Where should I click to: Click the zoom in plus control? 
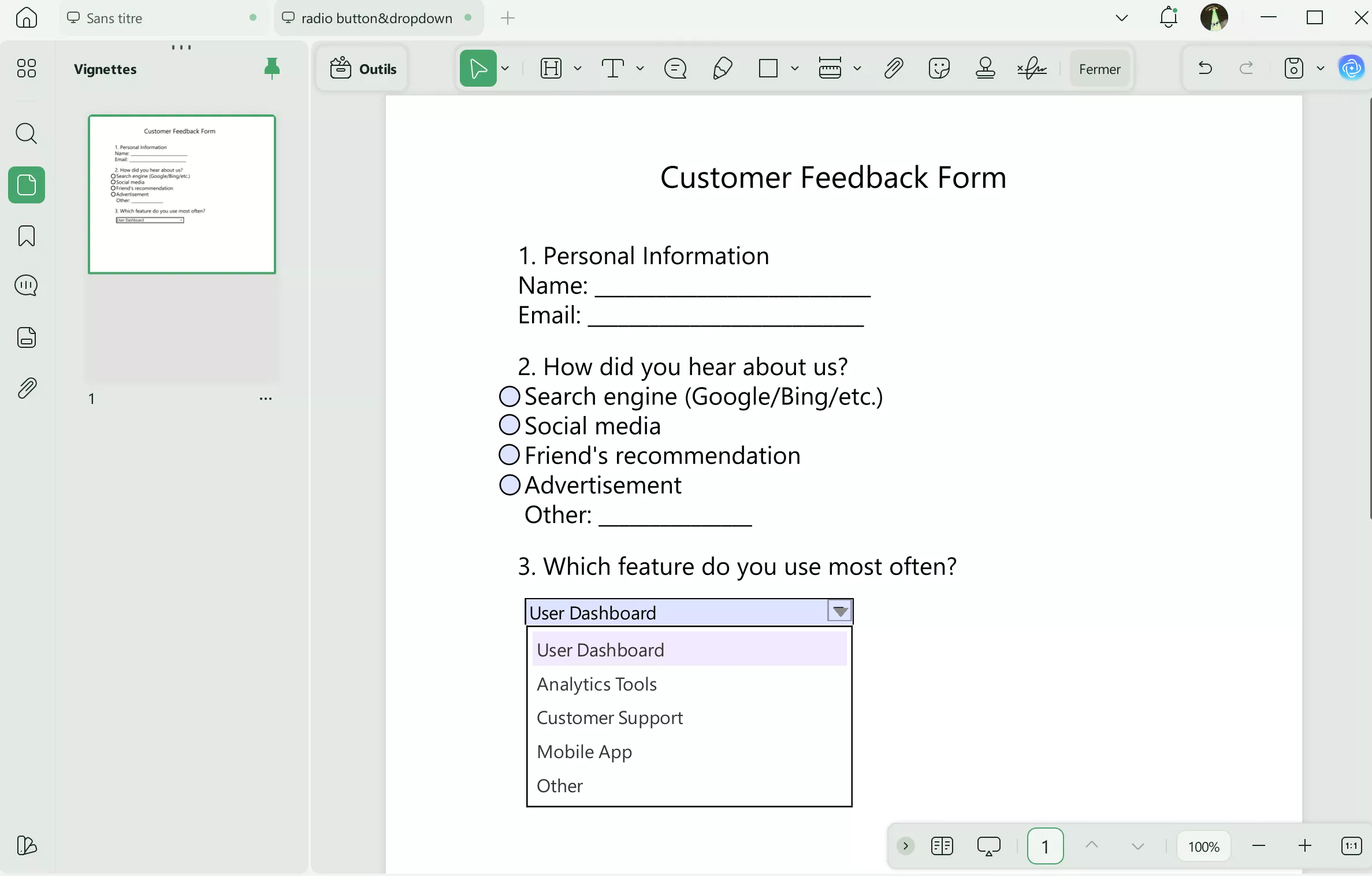pyautogui.click(x=1304, y=847)
